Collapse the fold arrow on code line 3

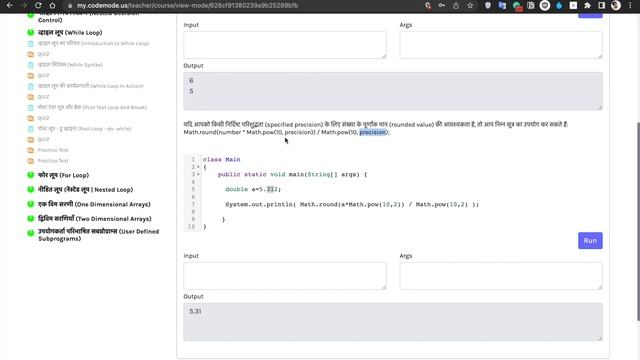coord(198,174)
